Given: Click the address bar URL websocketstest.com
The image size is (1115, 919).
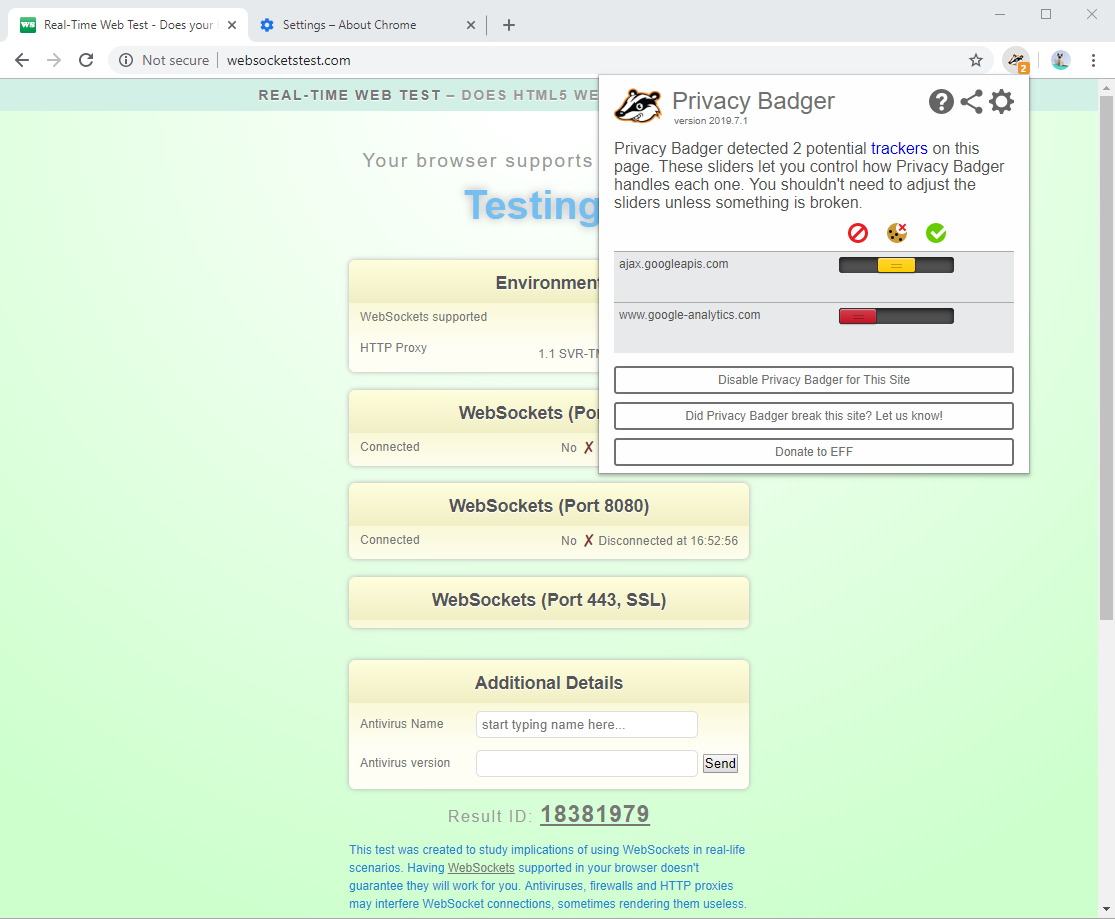Looking at the screenshot, I should 289,60.
